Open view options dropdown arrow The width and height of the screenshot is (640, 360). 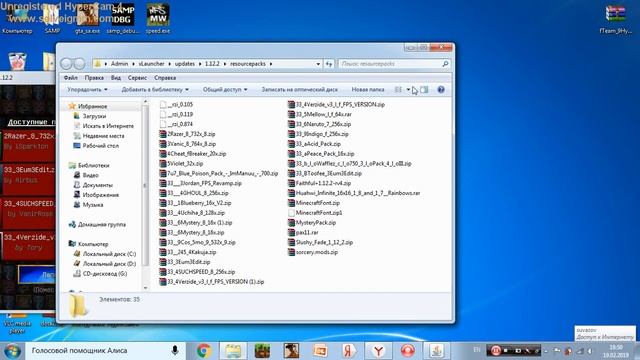[408, 90]
